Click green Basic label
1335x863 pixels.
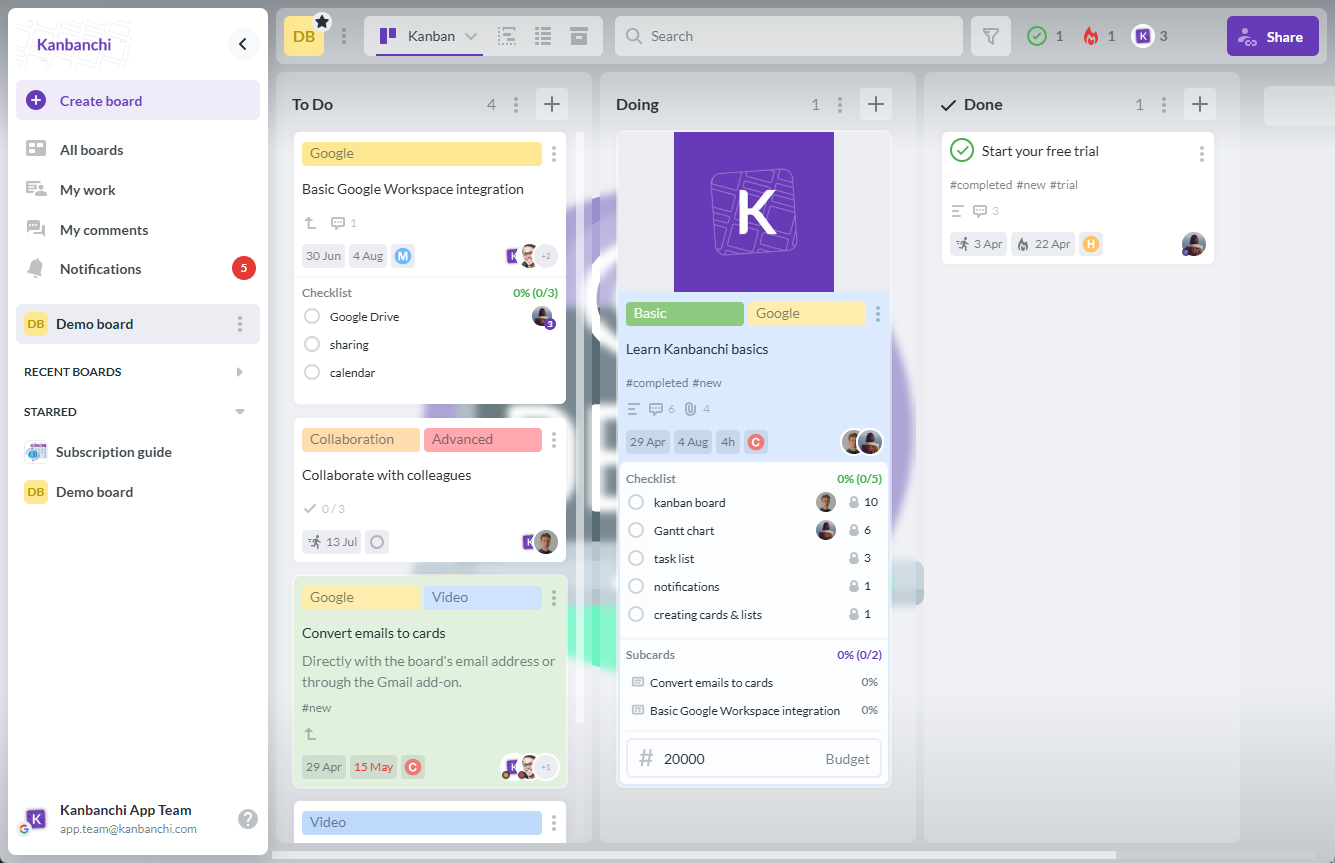(685, 314)
